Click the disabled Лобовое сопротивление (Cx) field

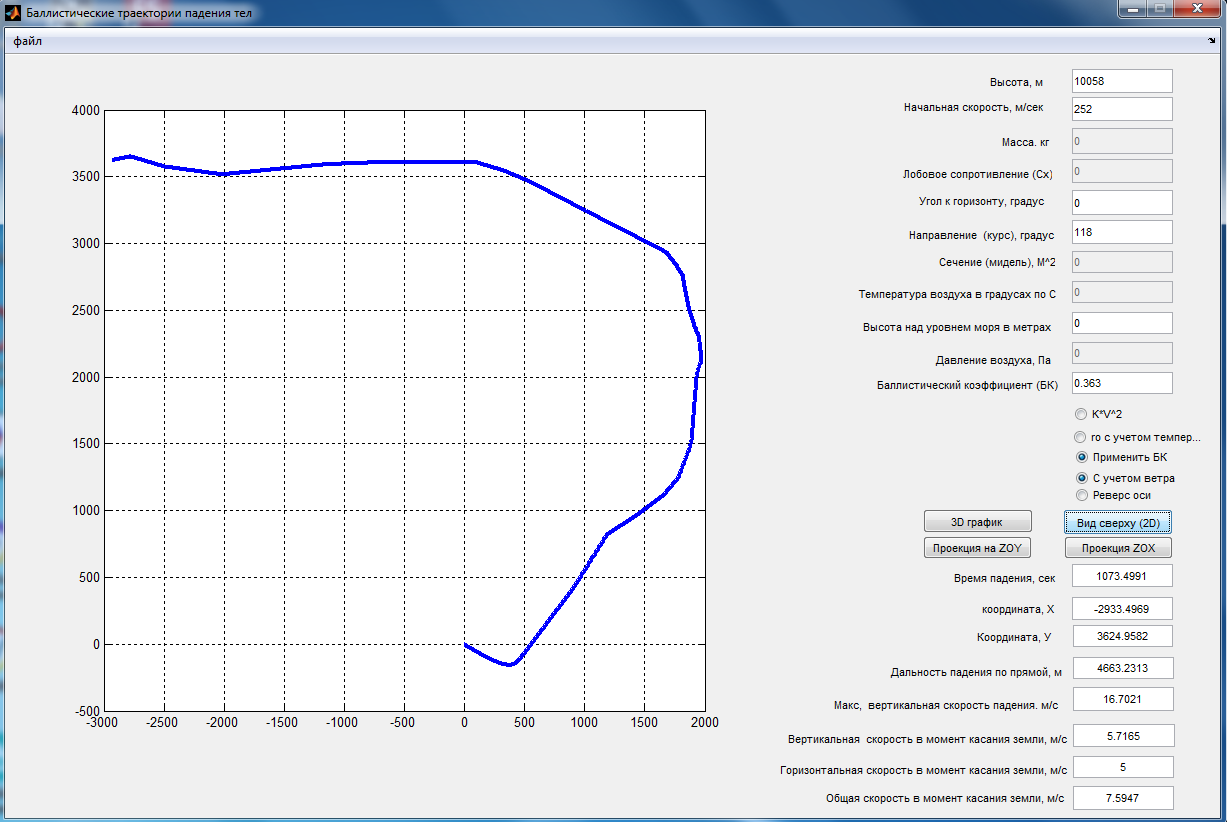[1121, 171]
